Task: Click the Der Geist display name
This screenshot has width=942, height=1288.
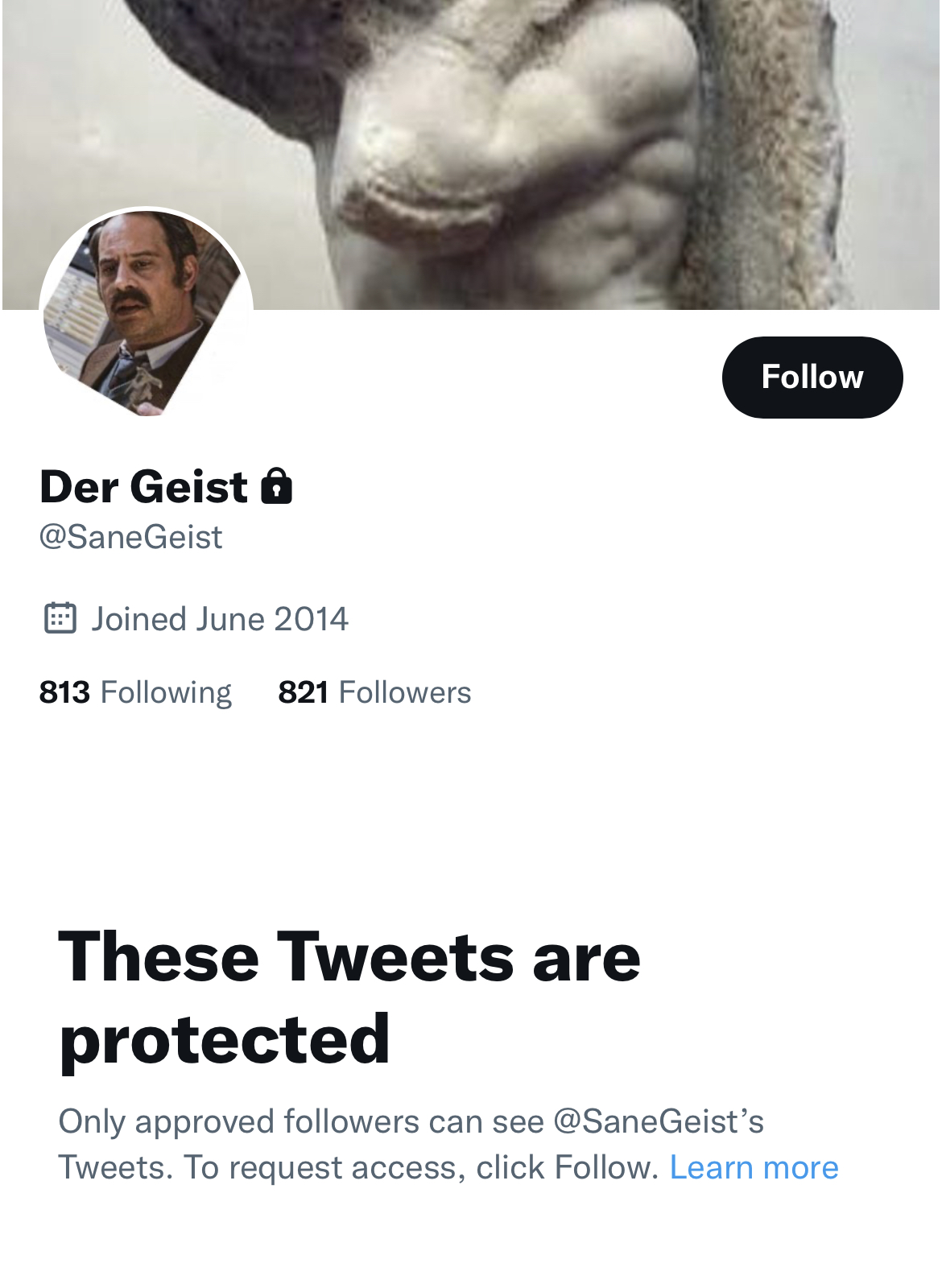Action: click(143, 486)
